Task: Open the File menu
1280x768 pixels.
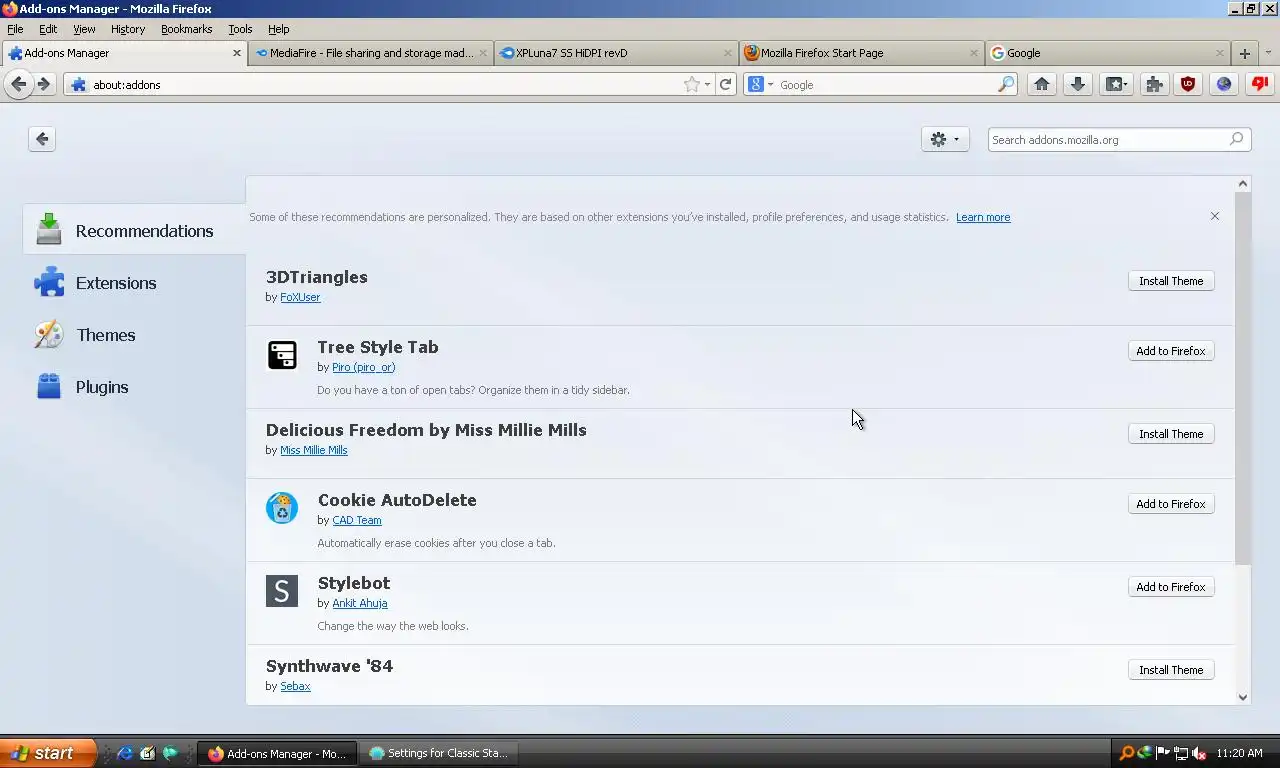Action: pyautogui.click(x=15, y=29)
